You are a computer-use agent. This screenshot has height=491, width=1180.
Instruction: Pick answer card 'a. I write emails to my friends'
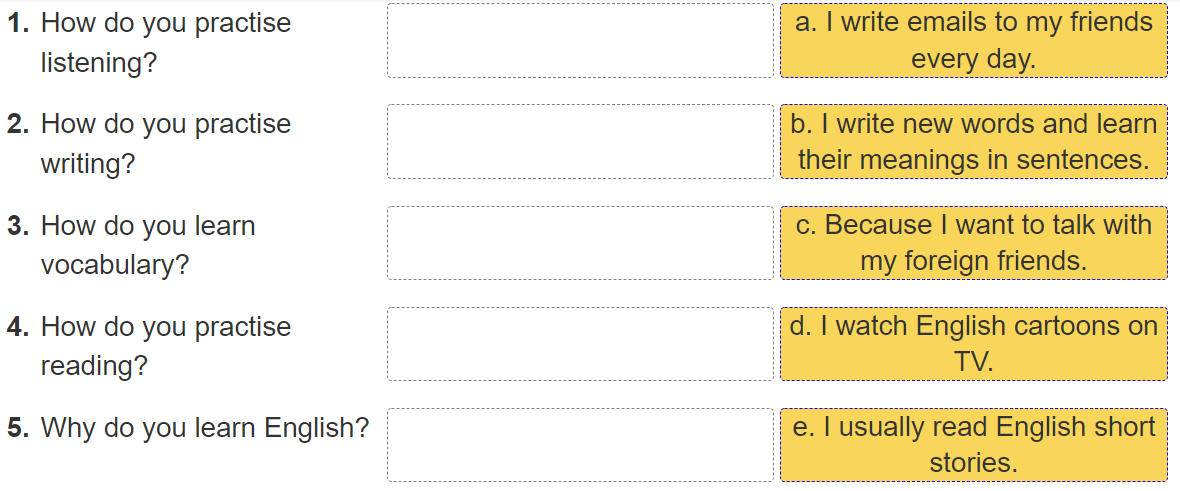pyautogui.click(x=973, y=41)
